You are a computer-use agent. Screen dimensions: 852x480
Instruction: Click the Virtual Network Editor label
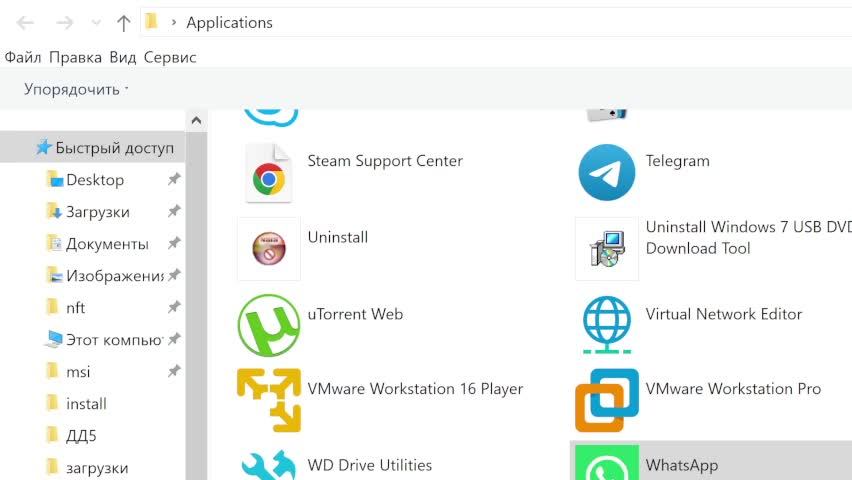tap(724, 314)
